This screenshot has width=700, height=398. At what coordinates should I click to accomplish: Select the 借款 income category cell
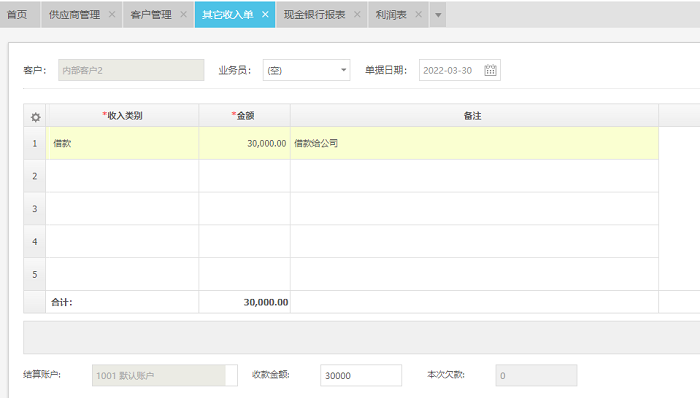[122, 143]
